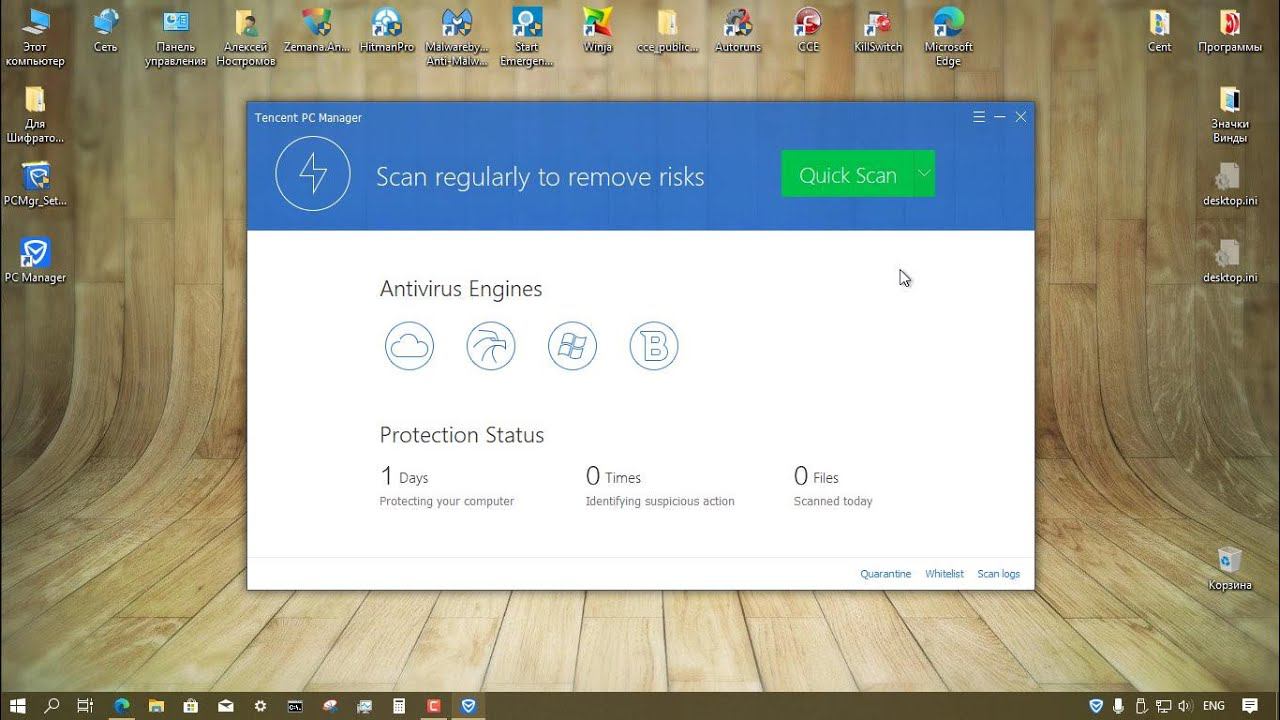
Task: Open Mail app from the taskbar
Action: [x=225, y=705]
